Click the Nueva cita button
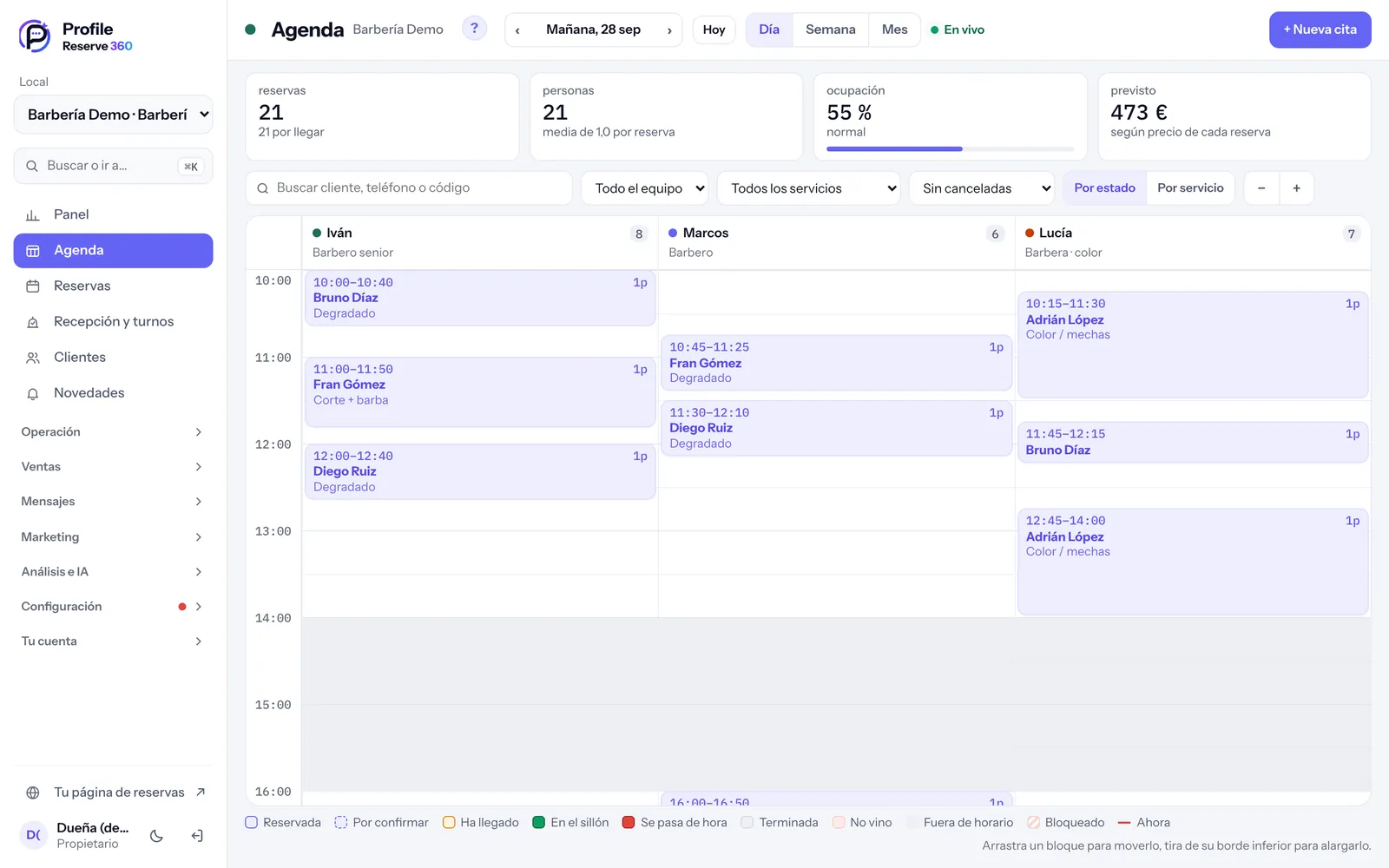Image resolution: width=1389 pixels, height=868 pixels. 1320,30
